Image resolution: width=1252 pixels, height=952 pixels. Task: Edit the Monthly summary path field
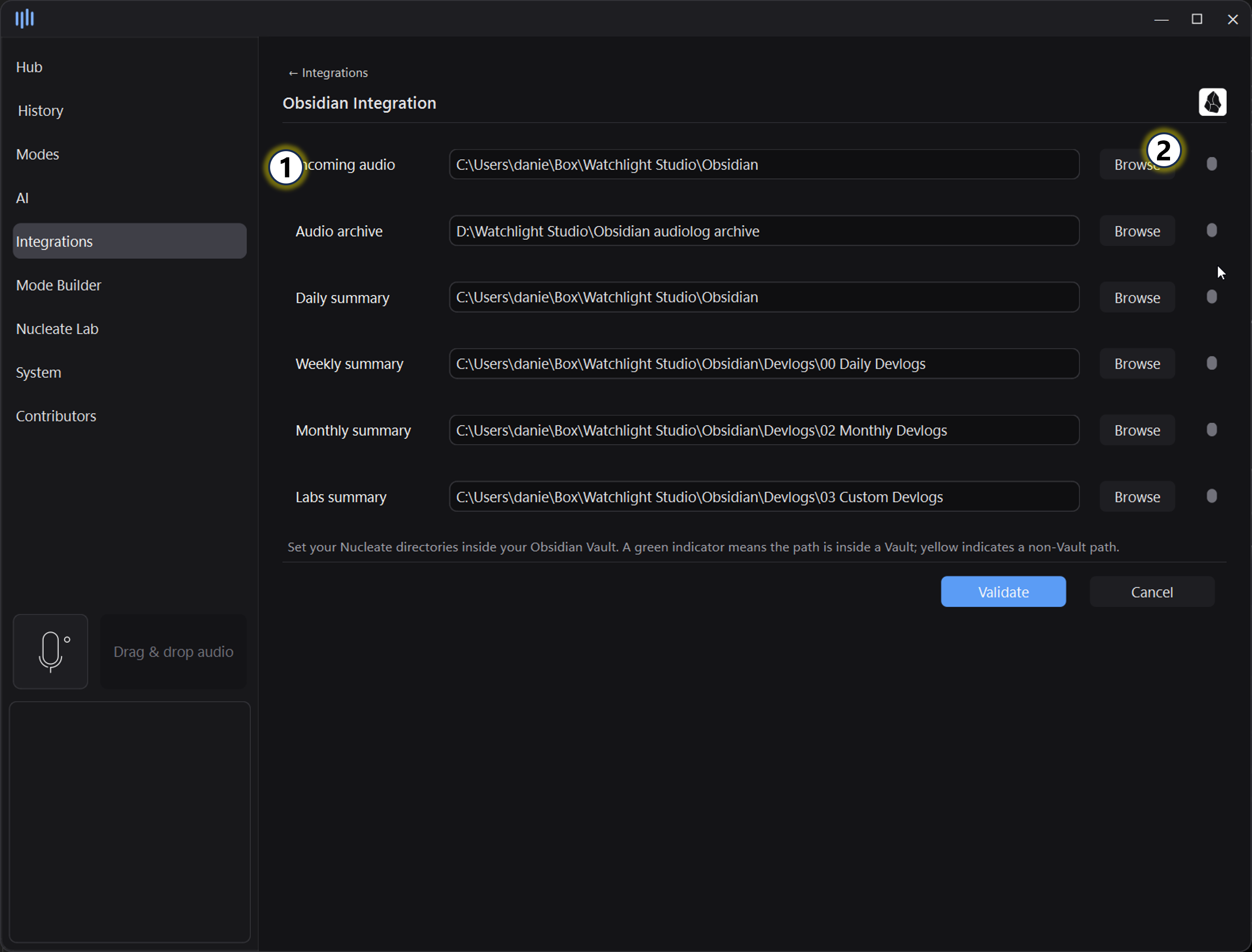(x=764, y=430)
